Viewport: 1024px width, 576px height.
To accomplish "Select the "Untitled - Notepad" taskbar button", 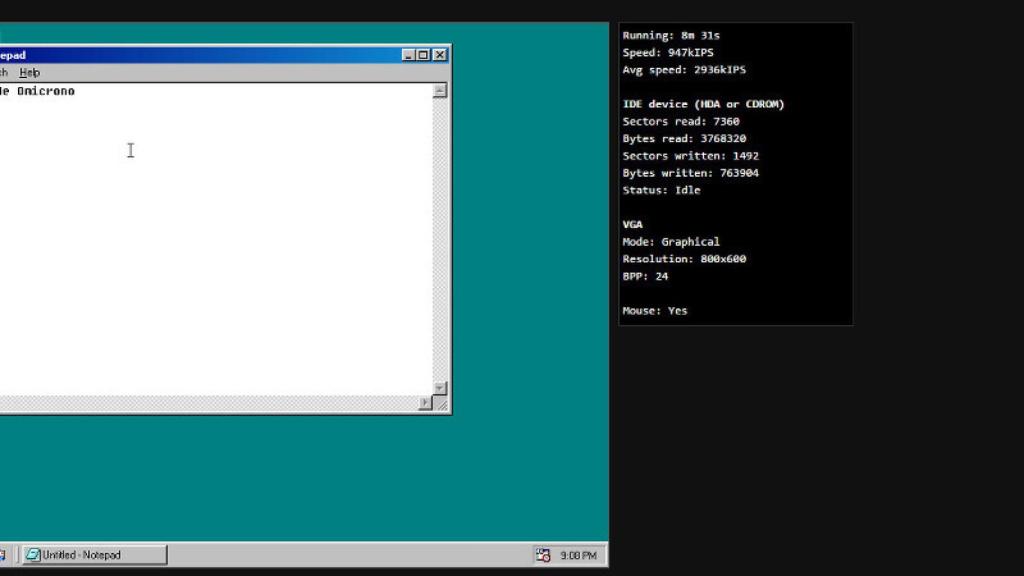I will coord(95,555).
